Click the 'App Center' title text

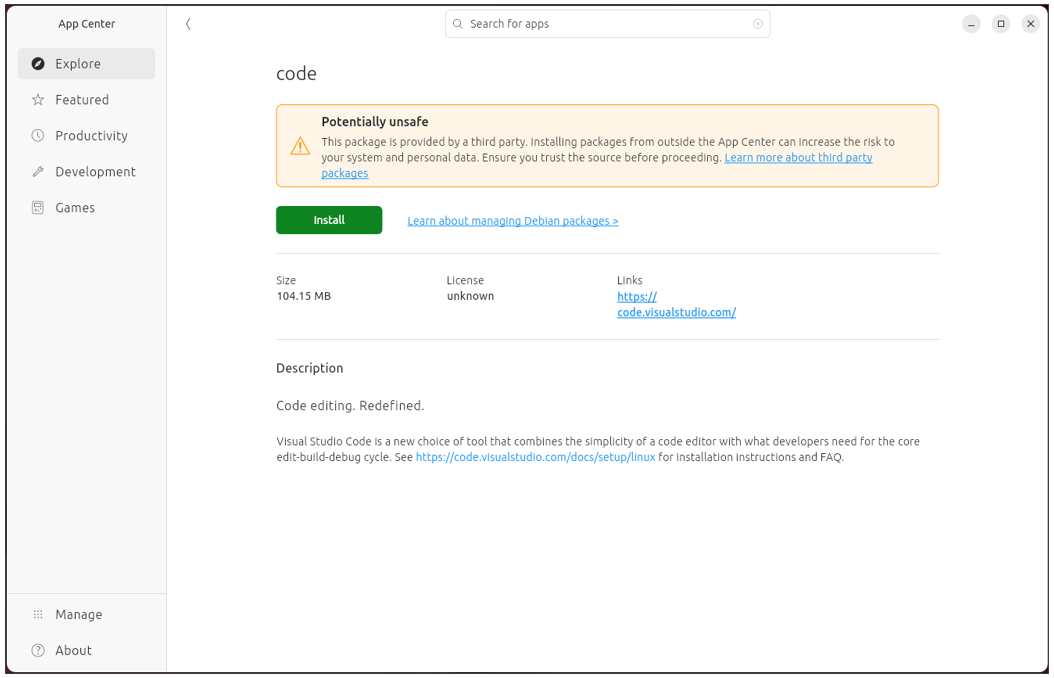(x=87, y=24)
